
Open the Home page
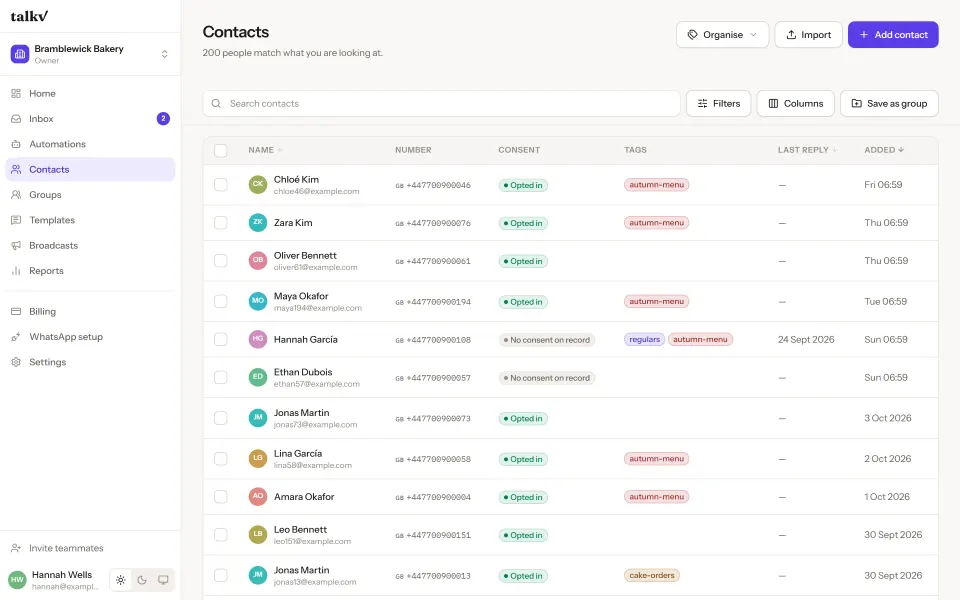(90, 94)
